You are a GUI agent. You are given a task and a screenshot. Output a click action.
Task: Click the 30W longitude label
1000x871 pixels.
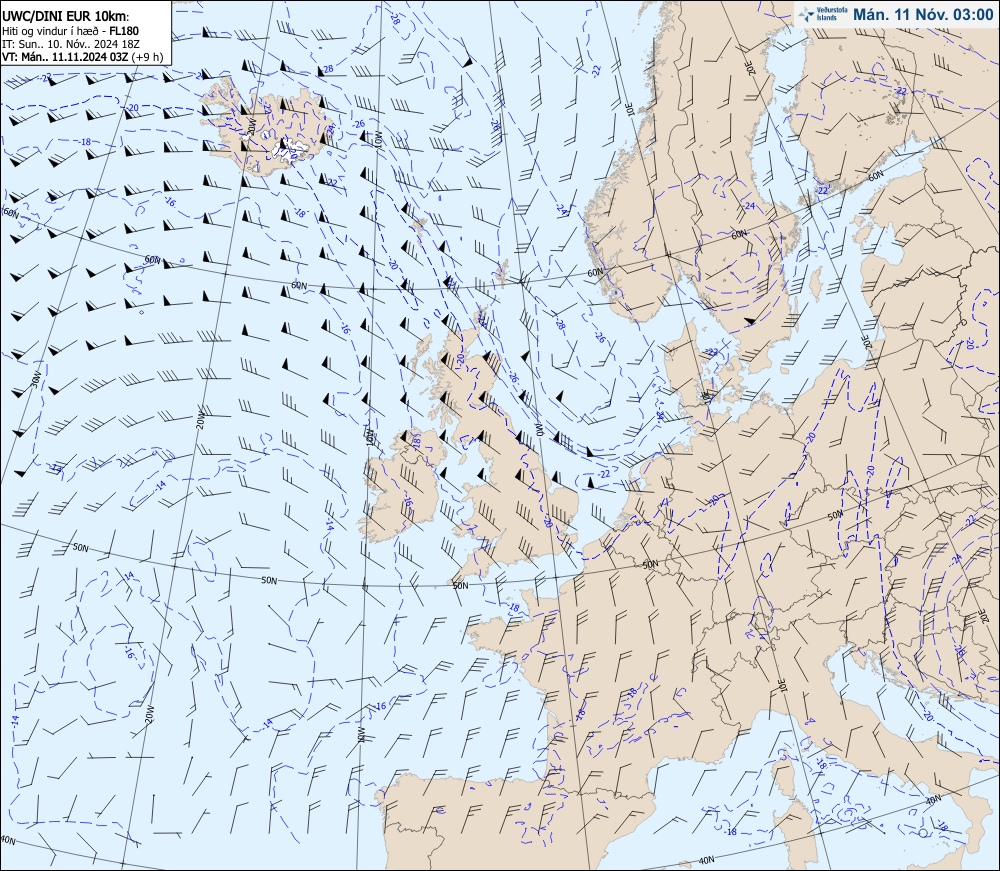point(36,379)
